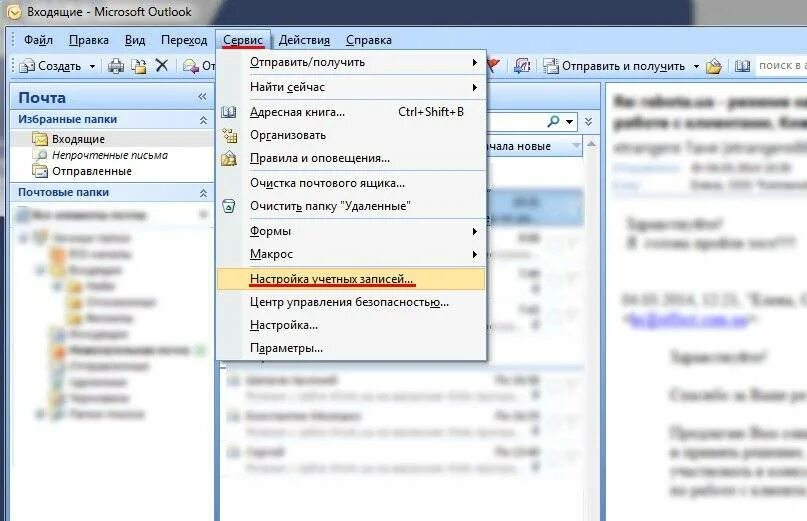Choose Параметры... menu item
This screenshot has width=807, height=521.
pos(352,348)
